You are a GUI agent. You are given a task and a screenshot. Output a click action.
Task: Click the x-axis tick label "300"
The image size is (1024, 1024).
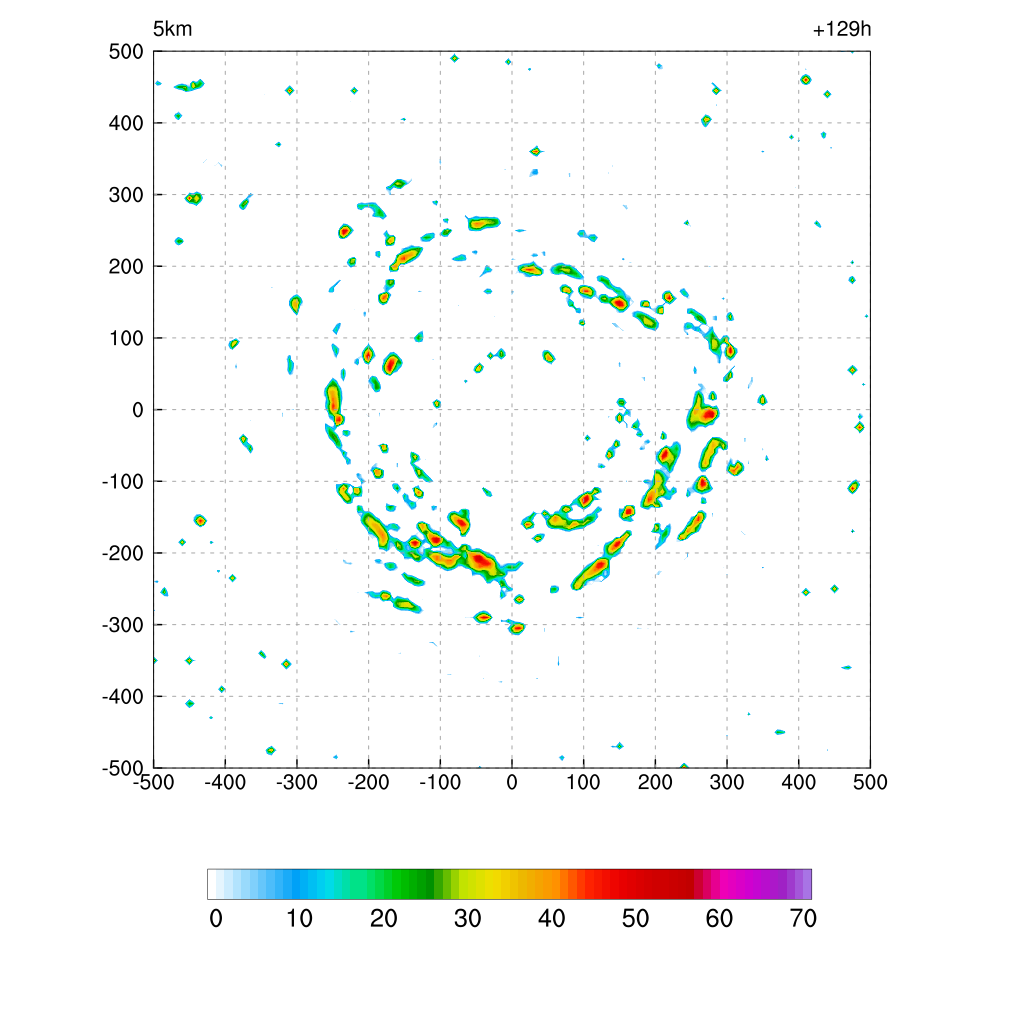tap(727, 782)
